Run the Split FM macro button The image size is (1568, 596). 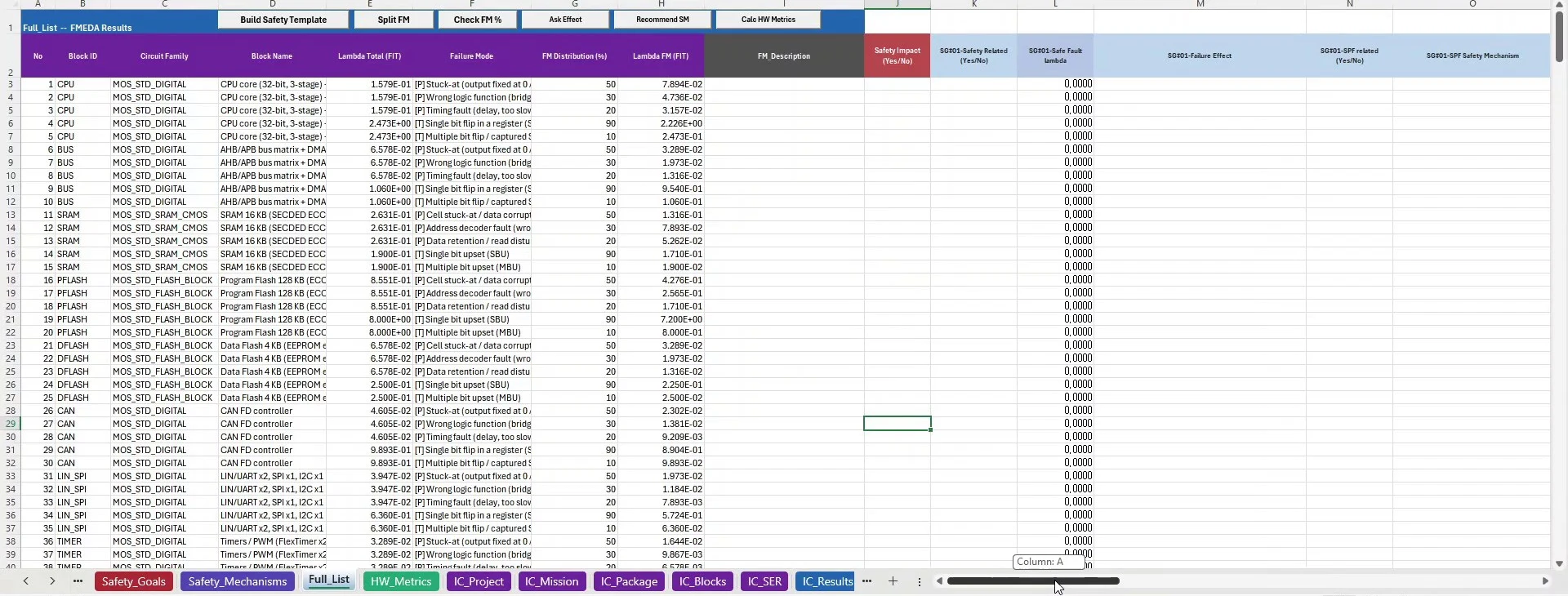point(394,20)
